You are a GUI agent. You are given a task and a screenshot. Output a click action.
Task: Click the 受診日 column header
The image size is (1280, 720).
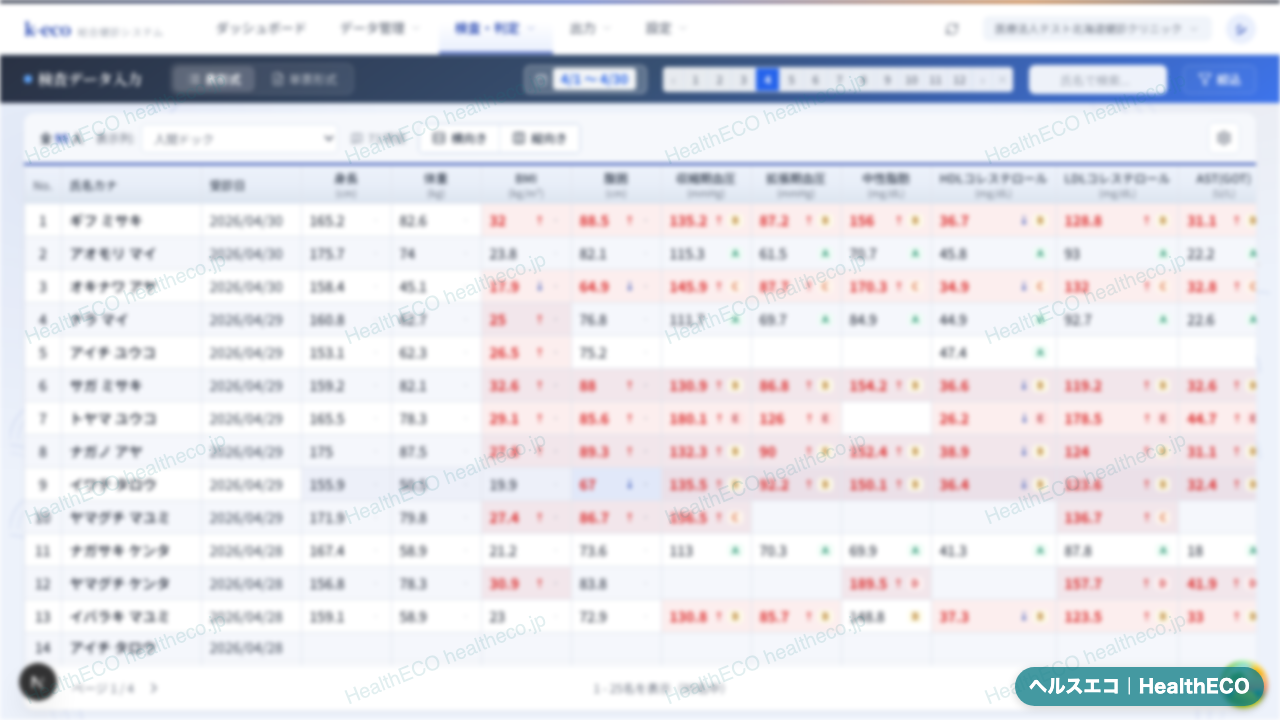pyautogui.click(x=250, y=186)
